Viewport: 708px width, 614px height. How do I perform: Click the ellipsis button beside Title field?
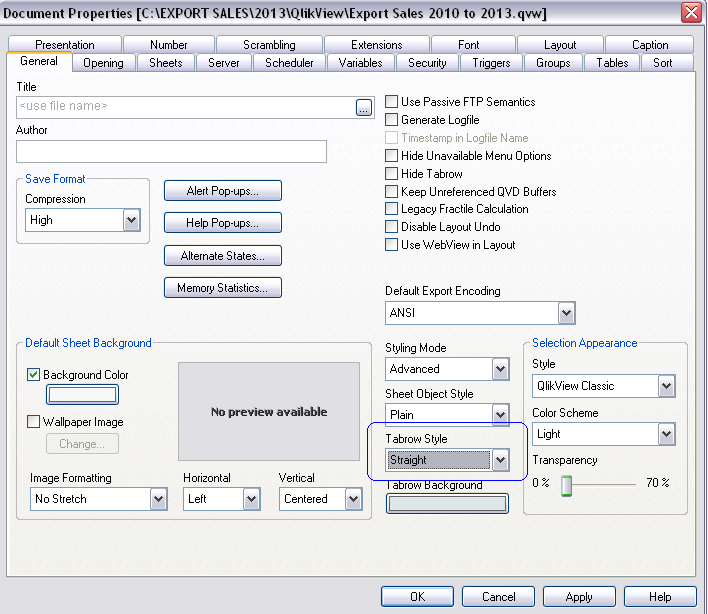(x=363, y=107)
